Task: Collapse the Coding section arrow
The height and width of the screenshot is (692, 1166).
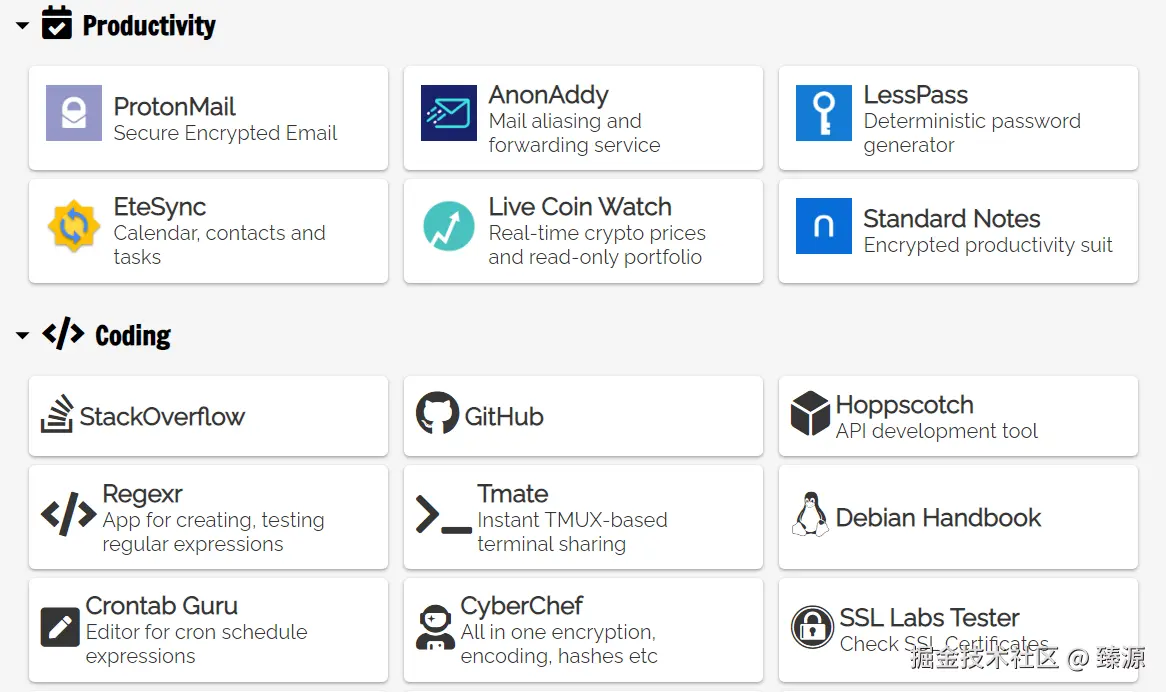Action: pyautogui.click(x=22, y=336)
